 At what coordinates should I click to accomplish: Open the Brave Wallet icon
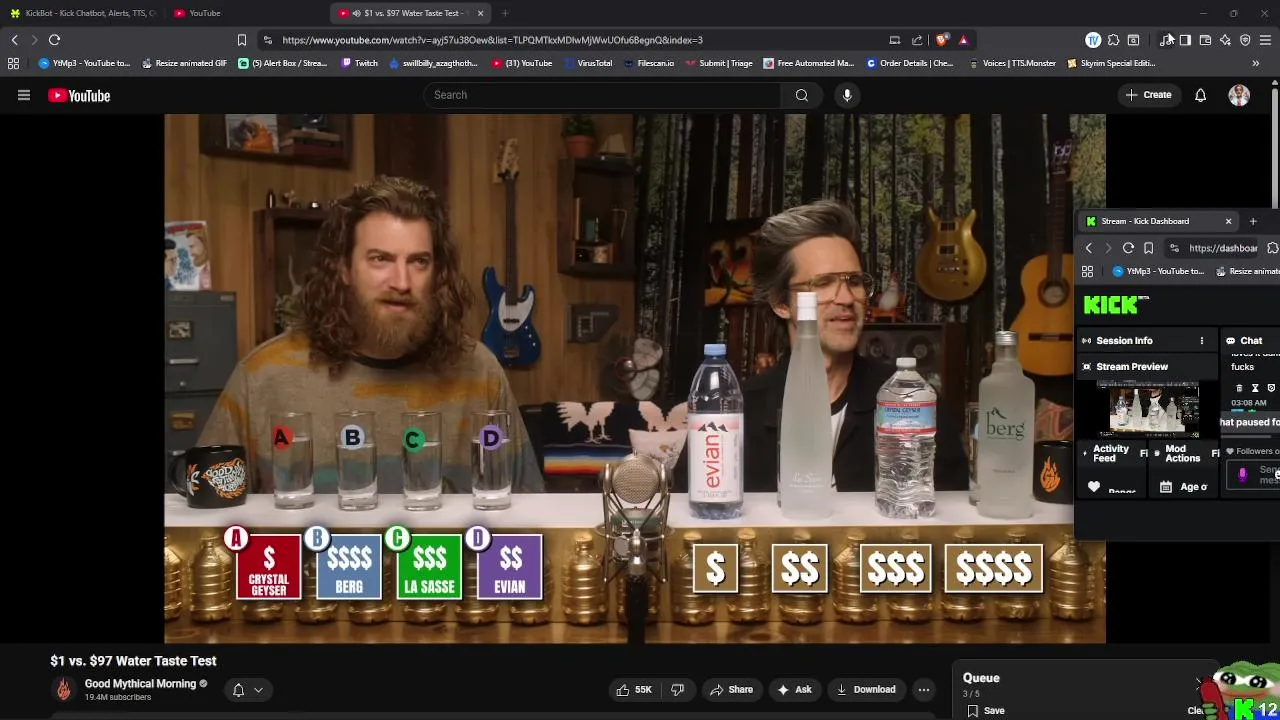pos(1205,40)
